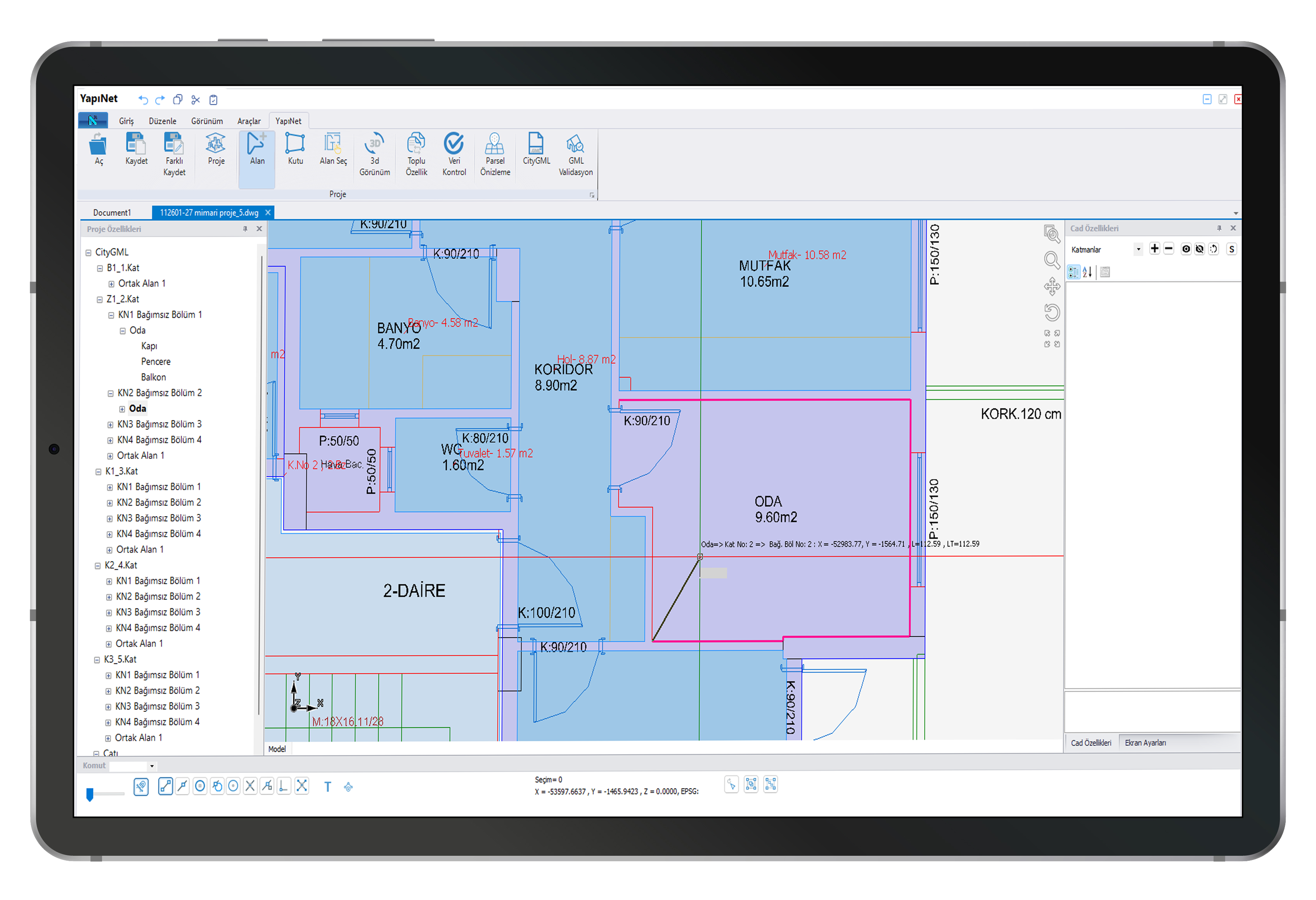The width and height of the screenshot is (1316, 900).
Task: Expand KN3 Bağımsız Bölüm 3 under Z1_2.Kat
Action: [x=111, y=424]
